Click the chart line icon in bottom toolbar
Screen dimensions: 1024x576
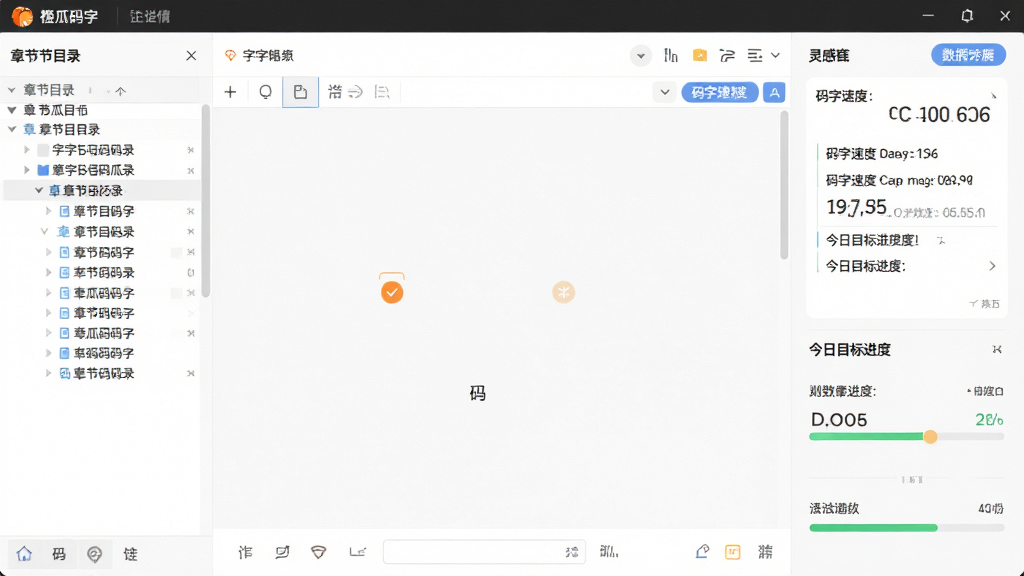click(357, 552)
